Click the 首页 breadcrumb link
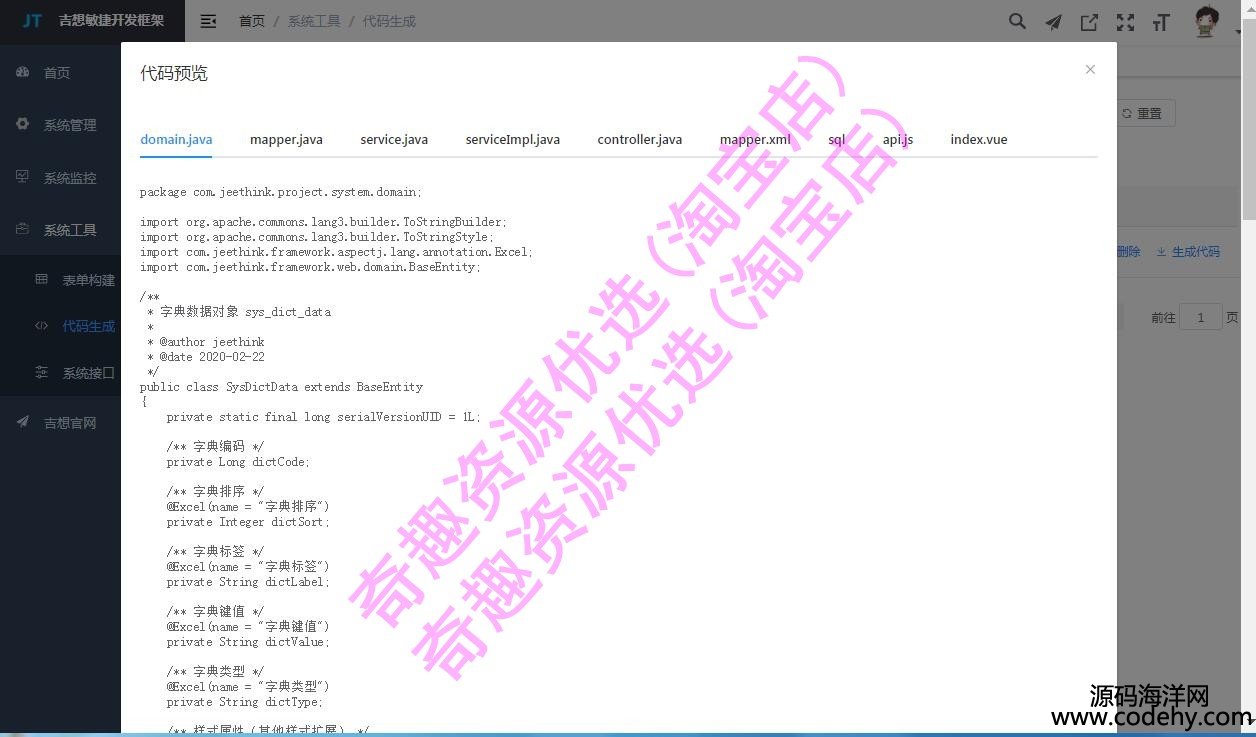Screen dimensions: 1256x737 pyautogui.click(x=252, y=21)
